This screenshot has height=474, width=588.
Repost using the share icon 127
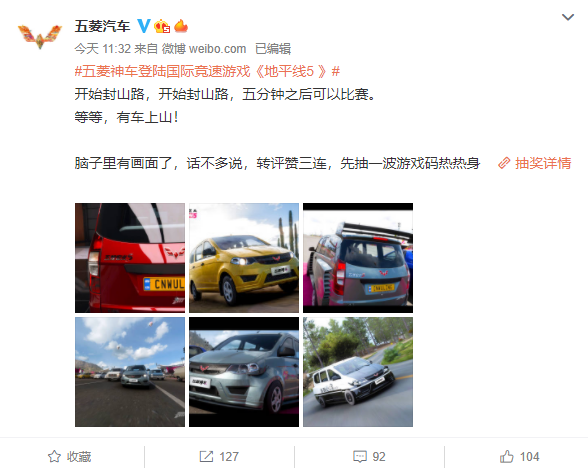click(x=219, y=456)
